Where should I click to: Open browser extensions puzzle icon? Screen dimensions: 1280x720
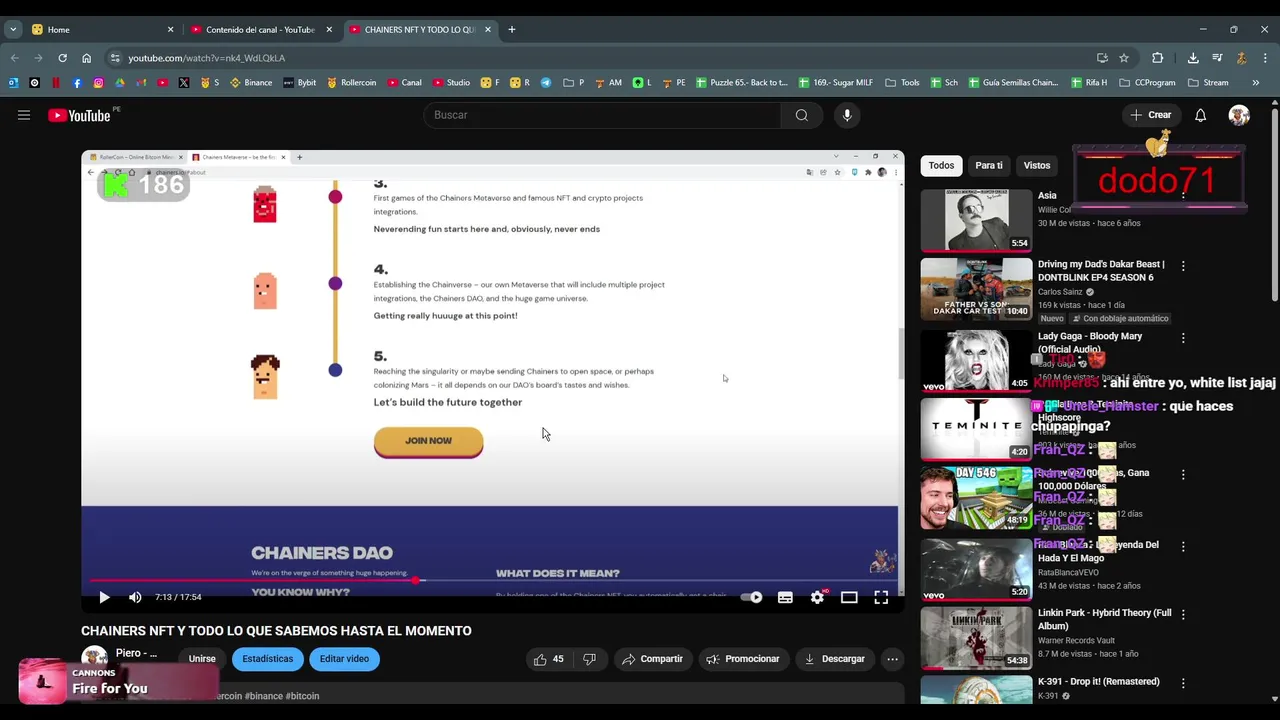[1158, 58]
